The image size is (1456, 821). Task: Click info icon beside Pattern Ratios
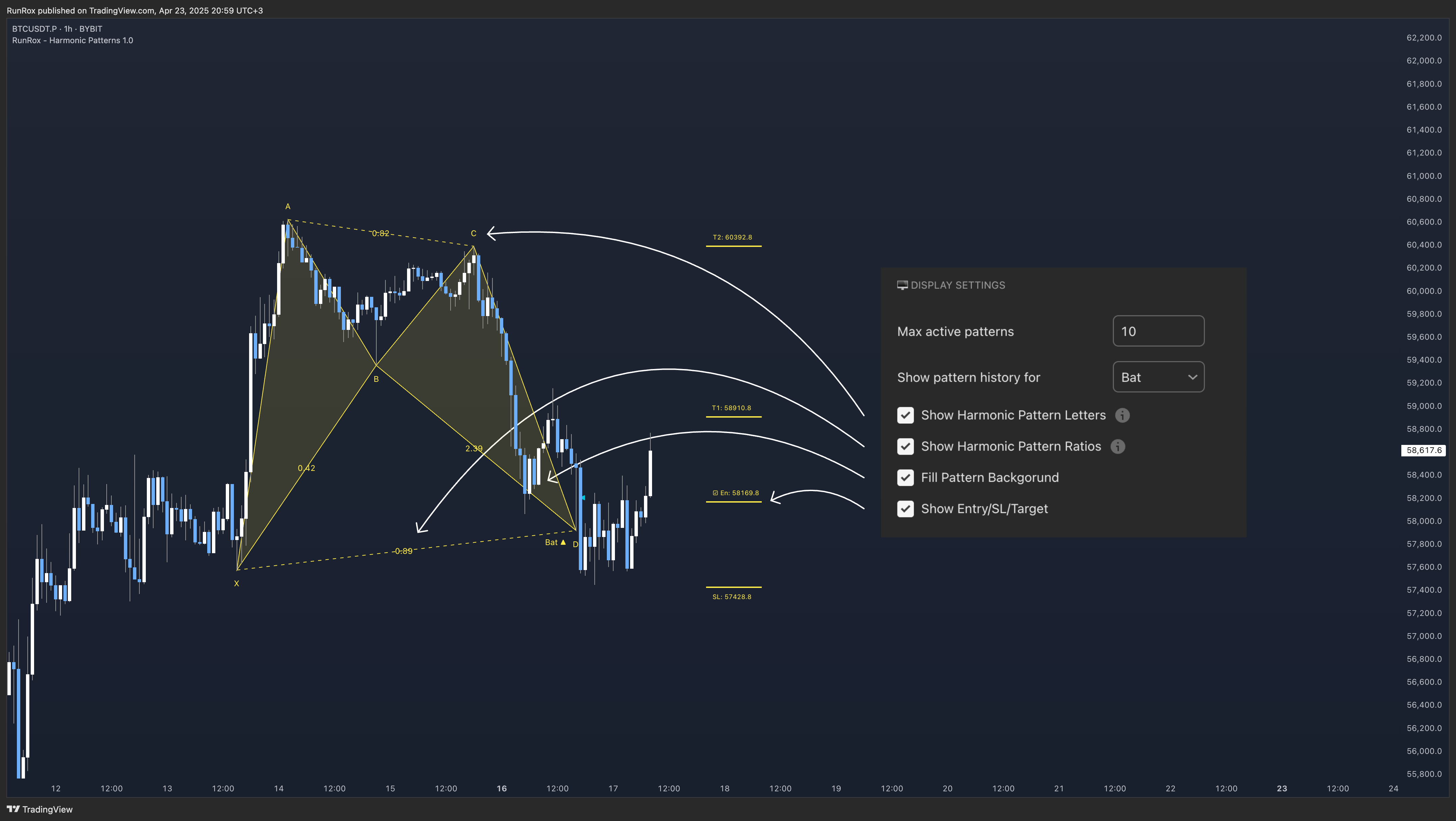pos(1117,446)
